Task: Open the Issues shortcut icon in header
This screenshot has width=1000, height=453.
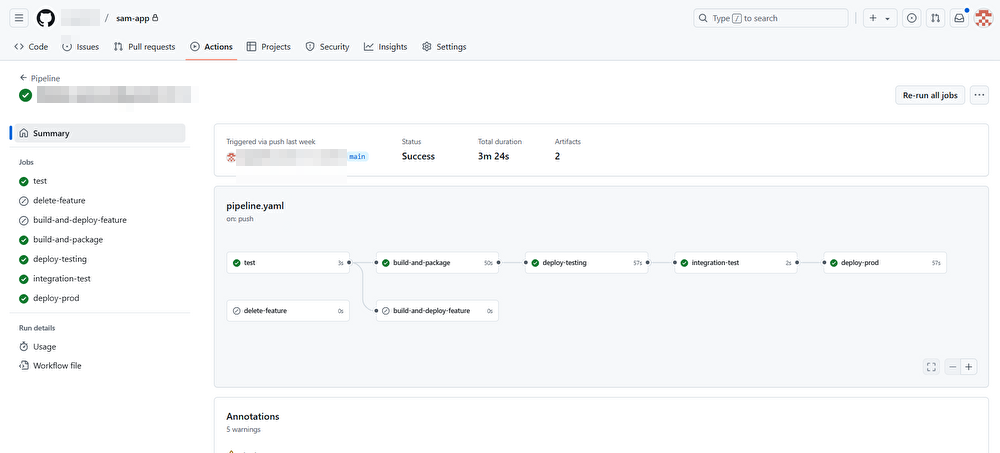Action: 912,19
